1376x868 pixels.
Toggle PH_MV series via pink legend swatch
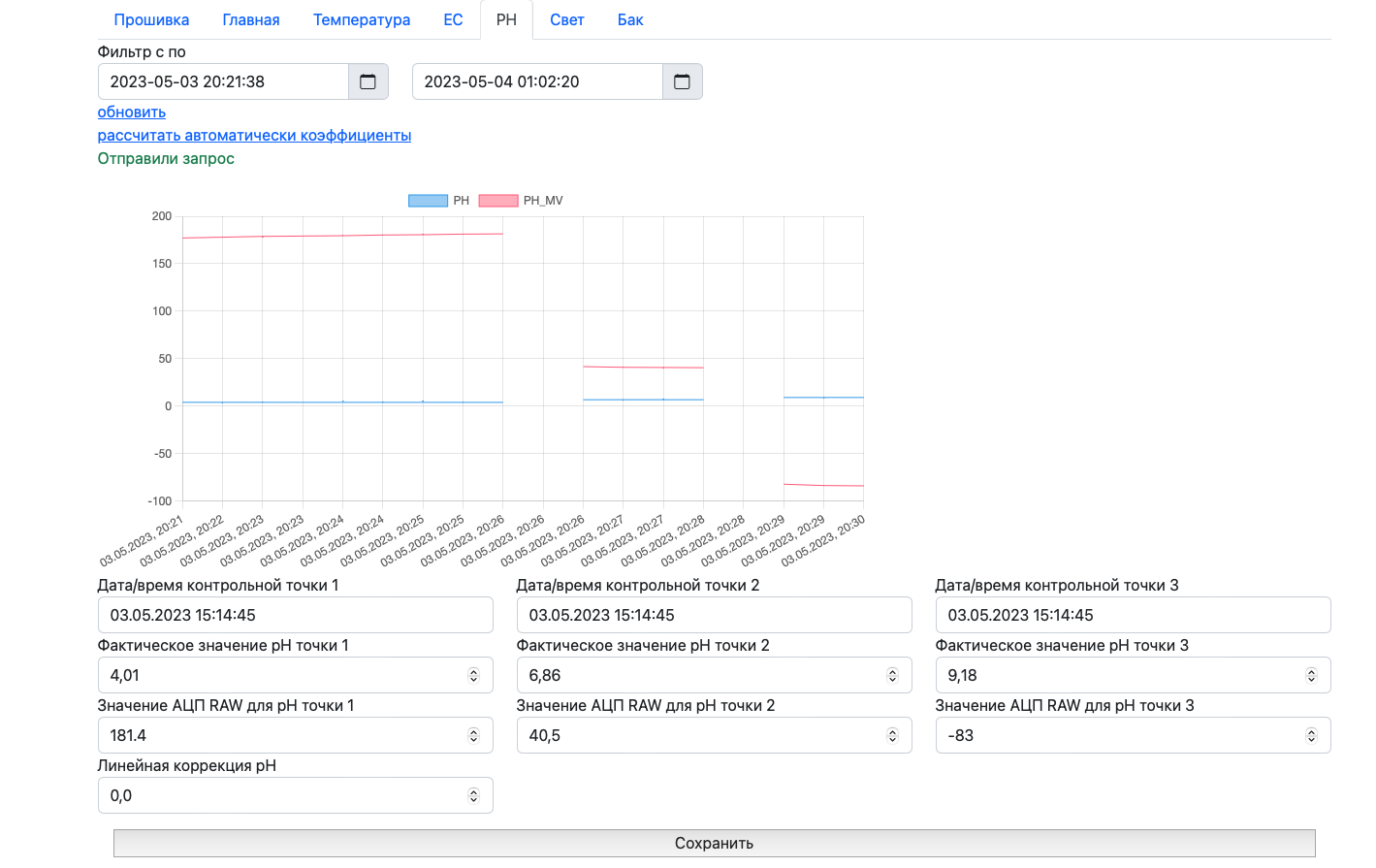(x=497, y=201)
